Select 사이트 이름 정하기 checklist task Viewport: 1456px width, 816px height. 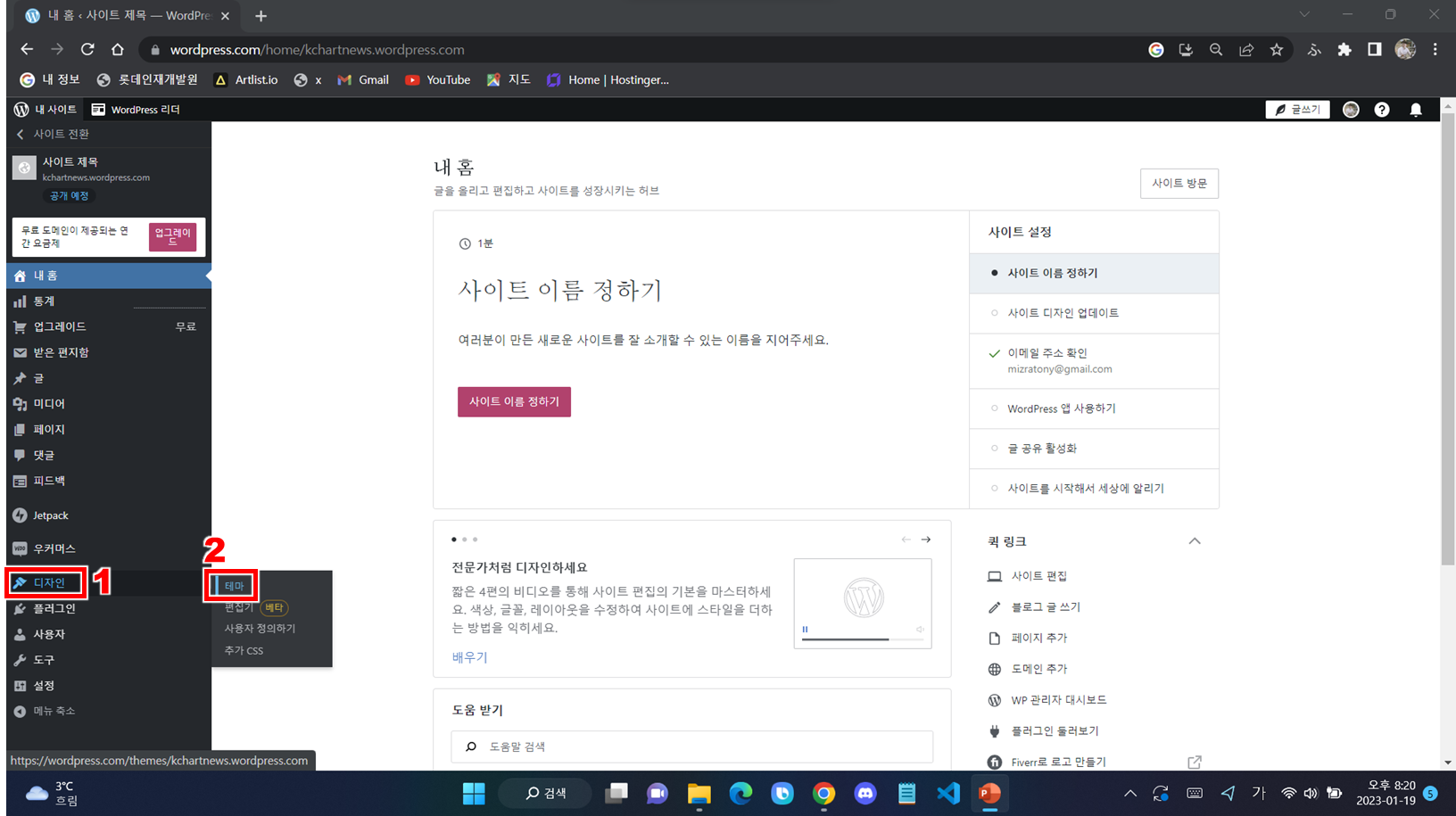1094,273
